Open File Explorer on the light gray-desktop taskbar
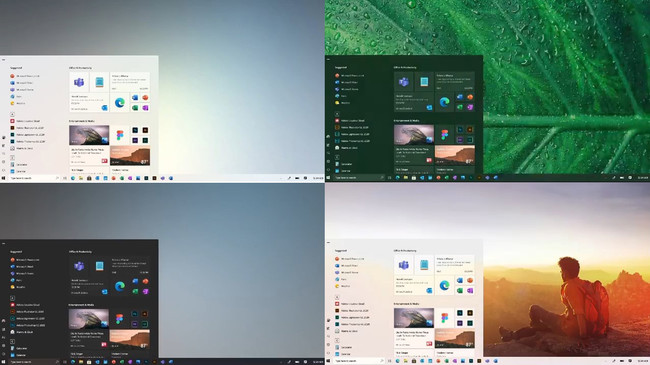This screenshot has width=650, height=365. click(81, 178)
